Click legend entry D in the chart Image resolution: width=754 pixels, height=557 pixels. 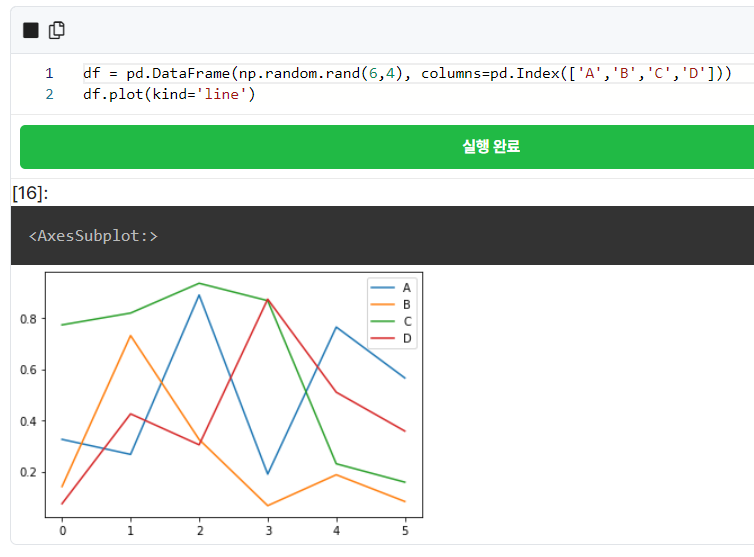click(x=407, y=338)
